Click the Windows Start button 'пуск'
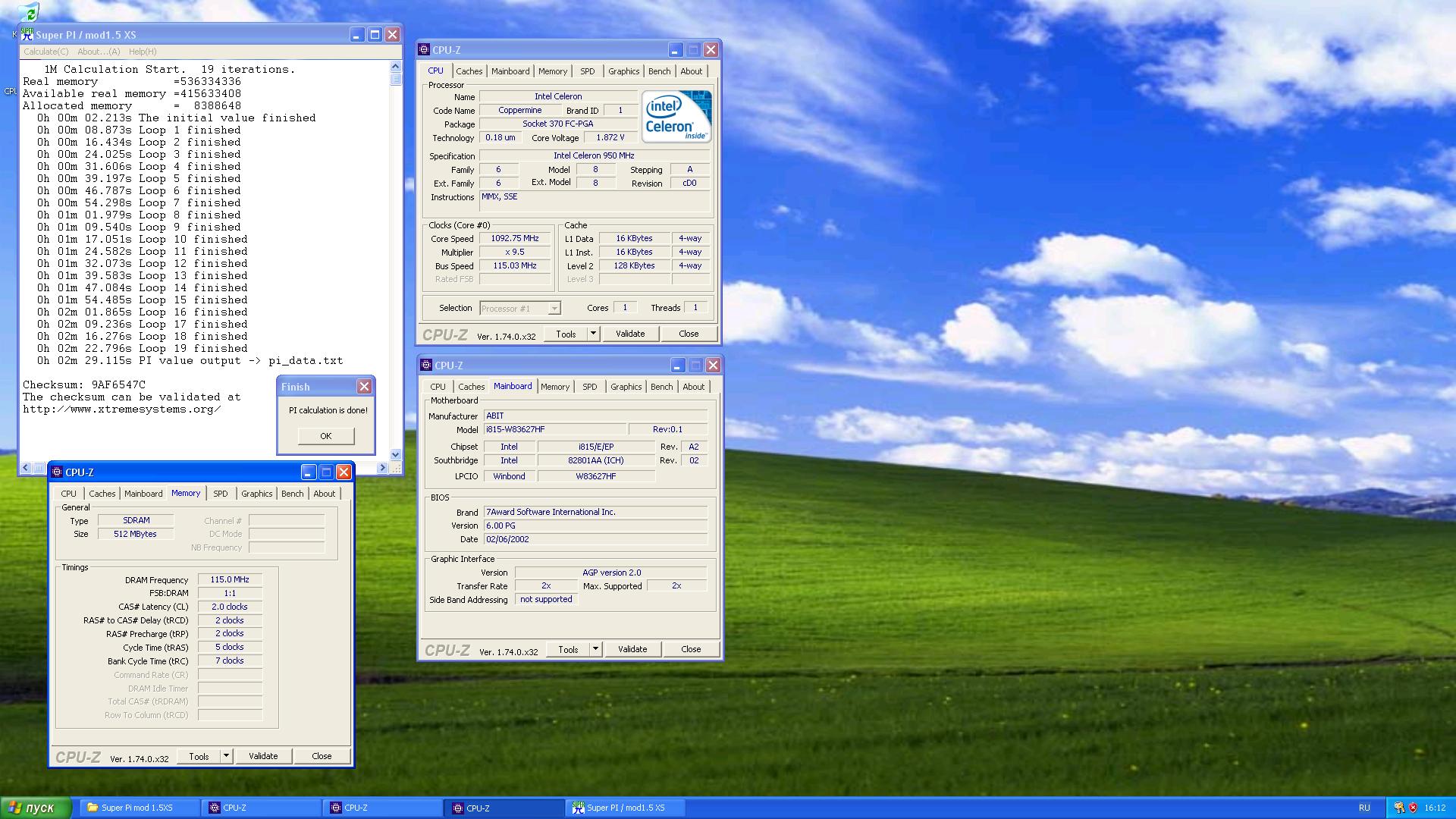1456x819 pixels. pos(36,808)
